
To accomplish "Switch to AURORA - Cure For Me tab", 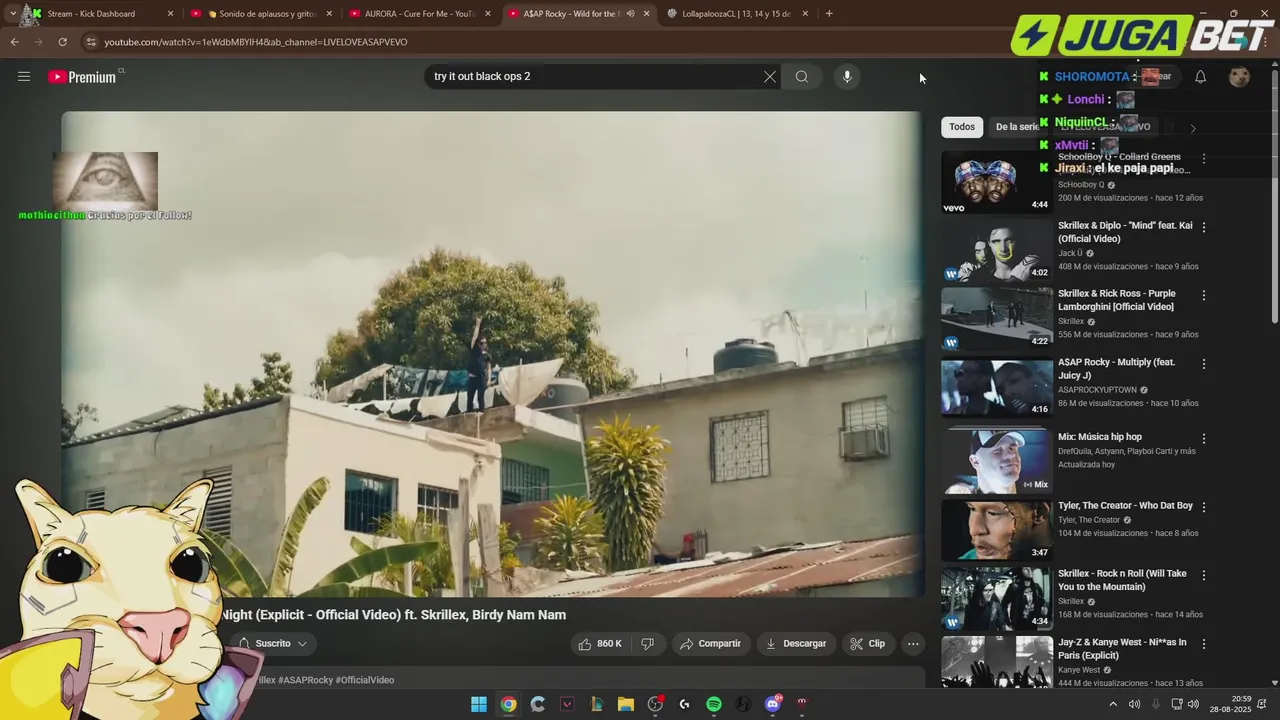I will pos(419,14).
